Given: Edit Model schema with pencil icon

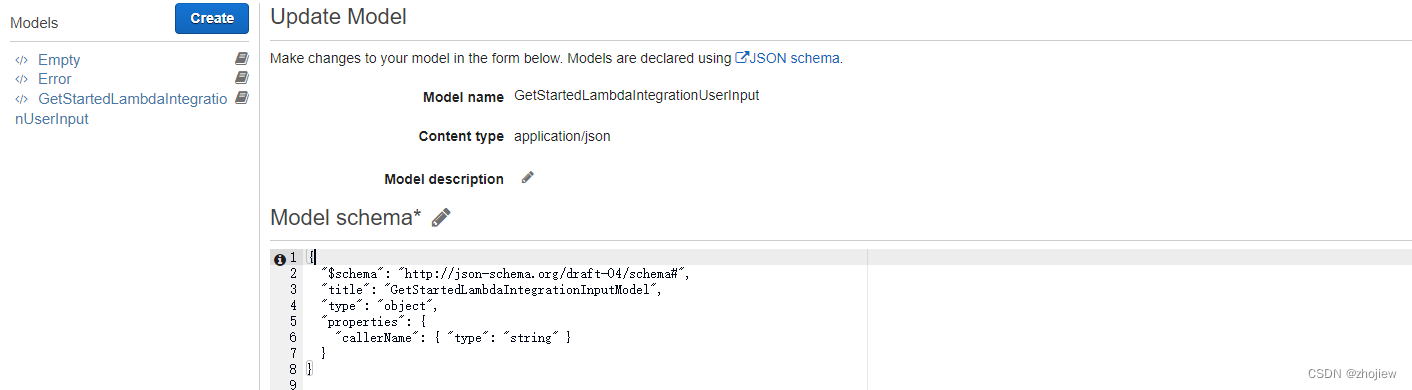Looking at the screenshot, I should [441, 217].
